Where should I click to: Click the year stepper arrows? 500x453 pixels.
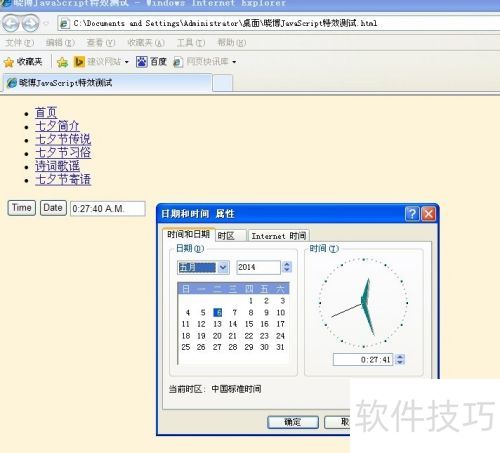point(287,267)
